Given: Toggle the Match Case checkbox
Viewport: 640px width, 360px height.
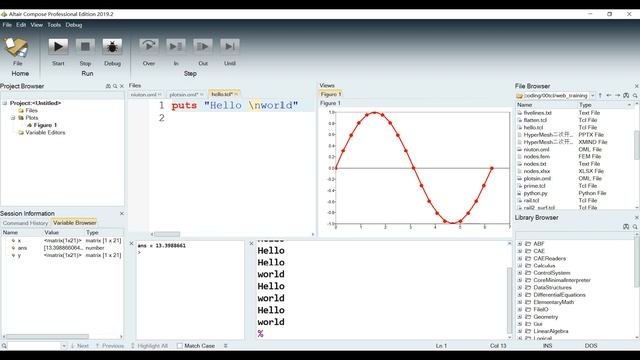Looking at the screenshot, I should [180, 346].
